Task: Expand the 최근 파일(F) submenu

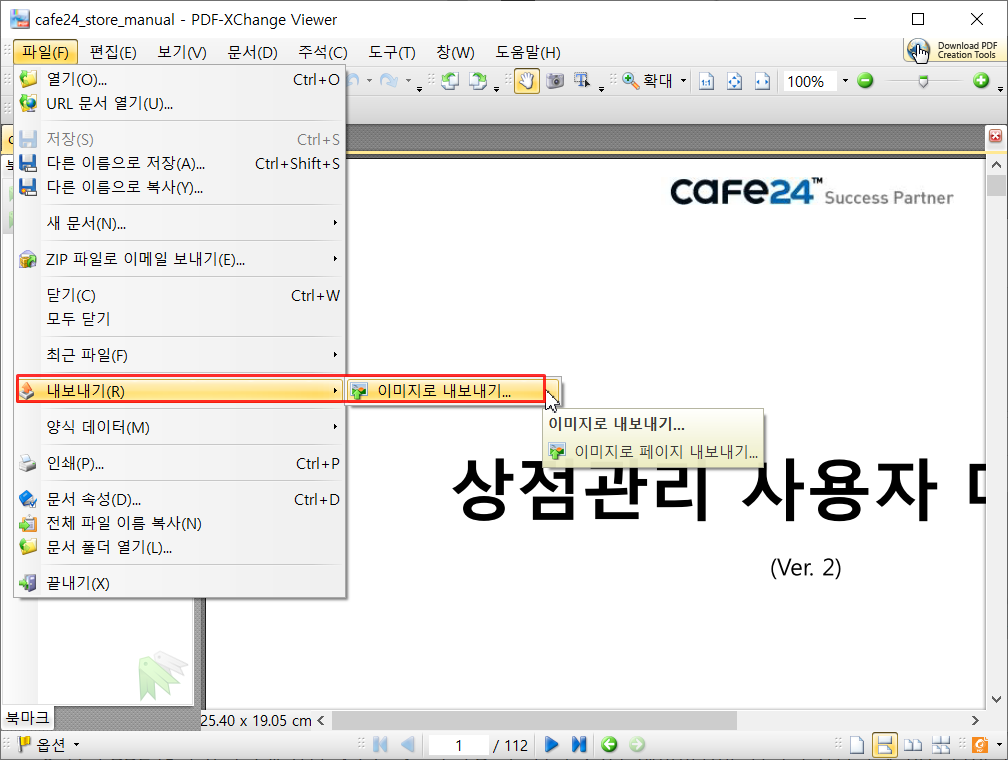Action: pos(180,355)
